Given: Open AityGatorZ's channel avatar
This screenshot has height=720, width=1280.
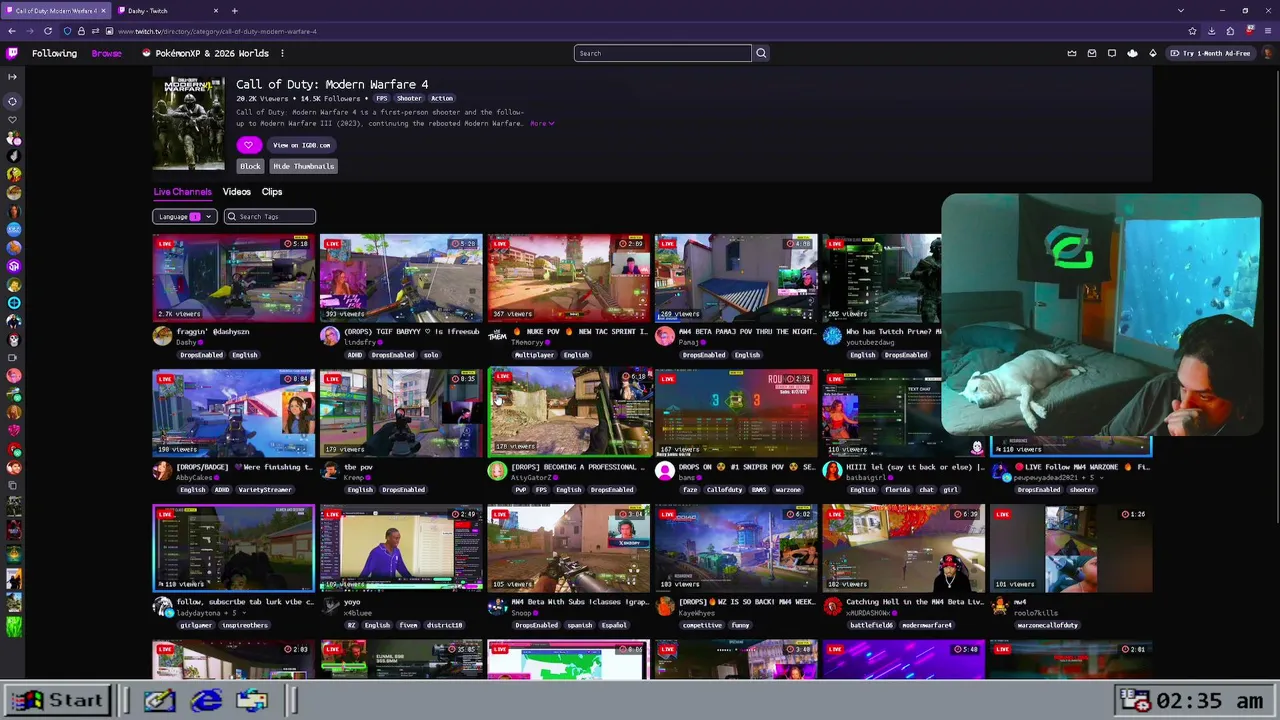Looking at the screenshot, I should tap(497, 472).
